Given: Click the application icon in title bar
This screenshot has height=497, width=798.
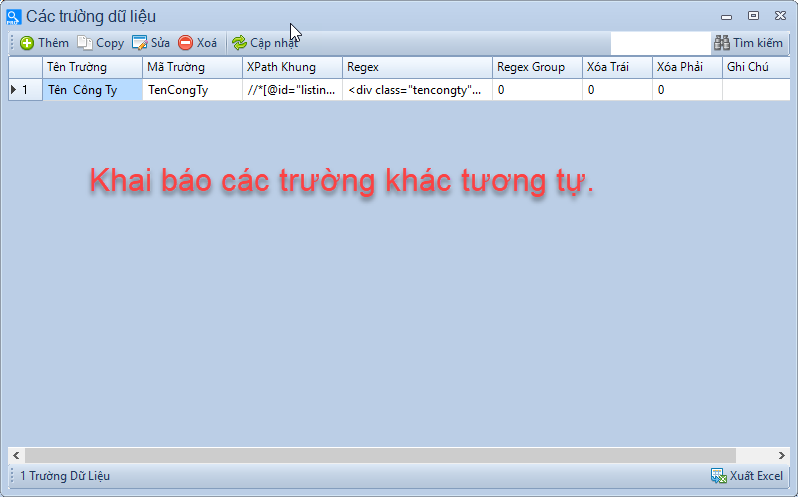Looking at the screenshot, I should pyautogui.click(x=13, y=17).
